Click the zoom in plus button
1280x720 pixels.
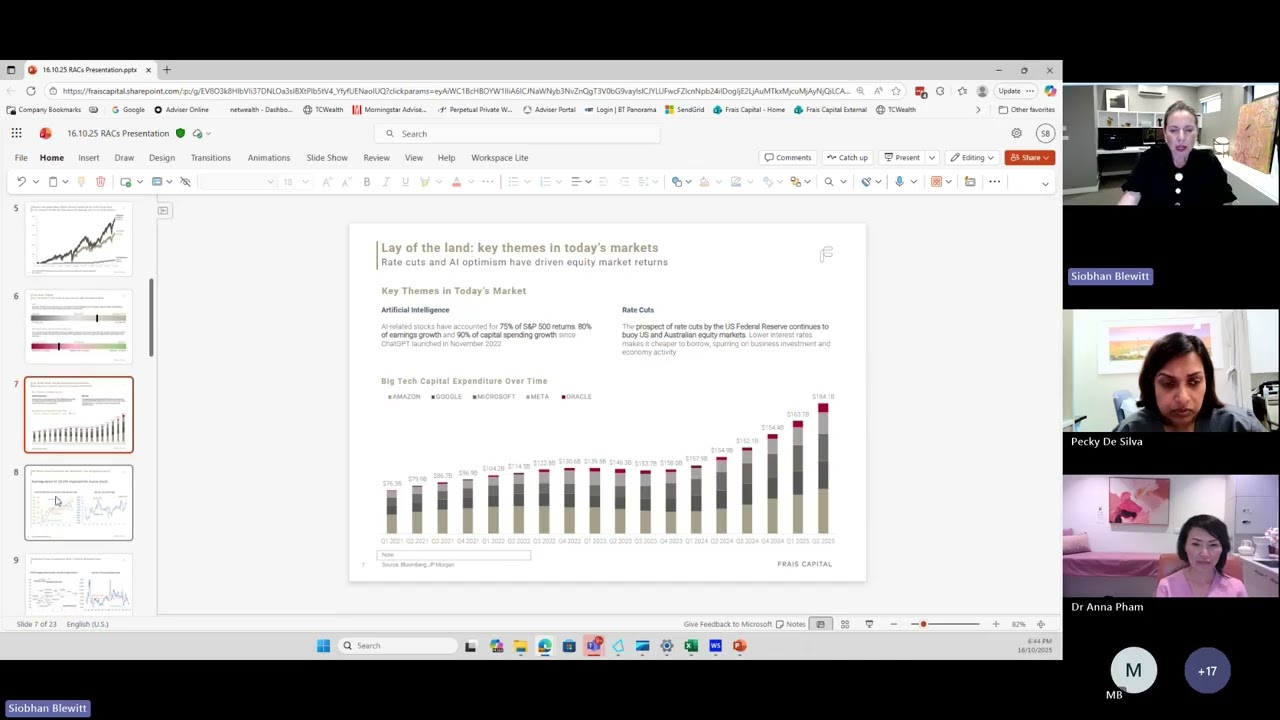click(995, 624)
